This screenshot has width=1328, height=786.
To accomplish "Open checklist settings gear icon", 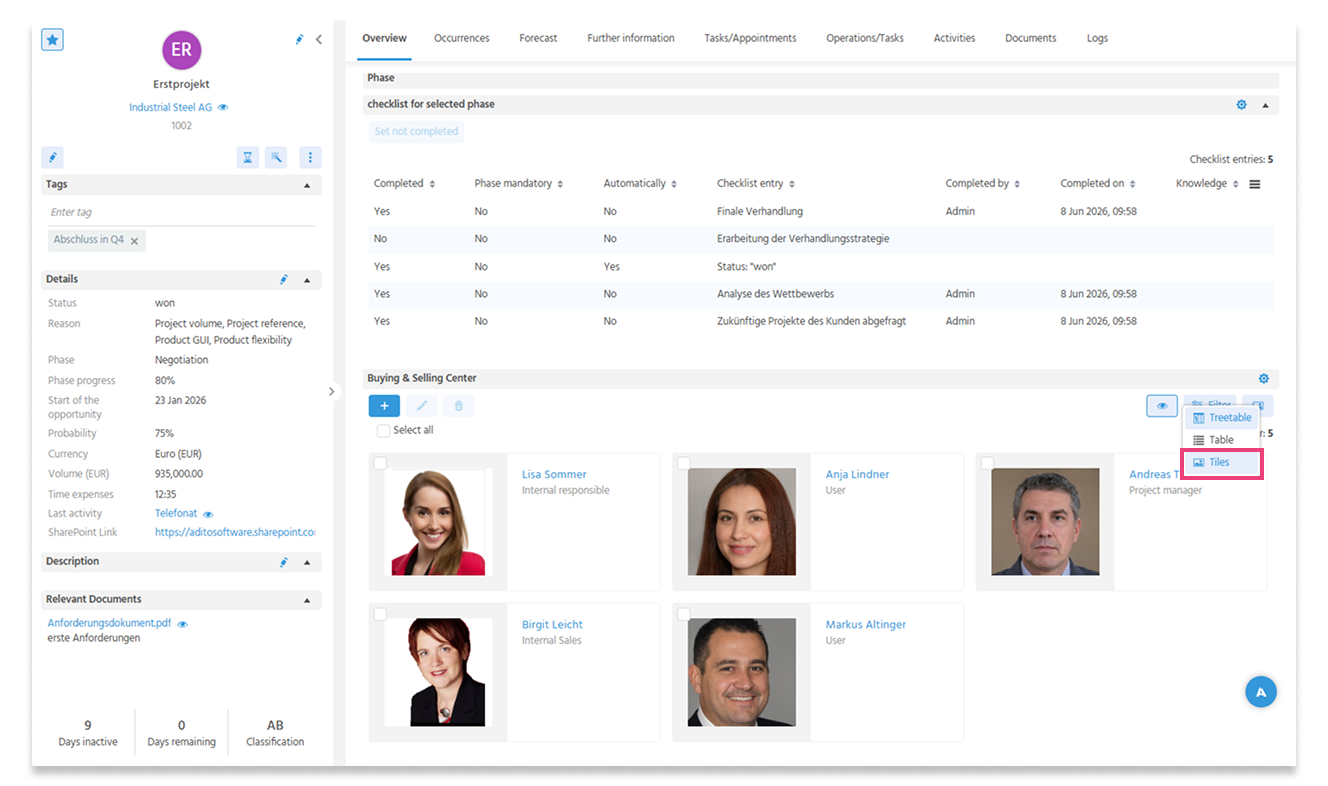I will tap(1242, 104).
